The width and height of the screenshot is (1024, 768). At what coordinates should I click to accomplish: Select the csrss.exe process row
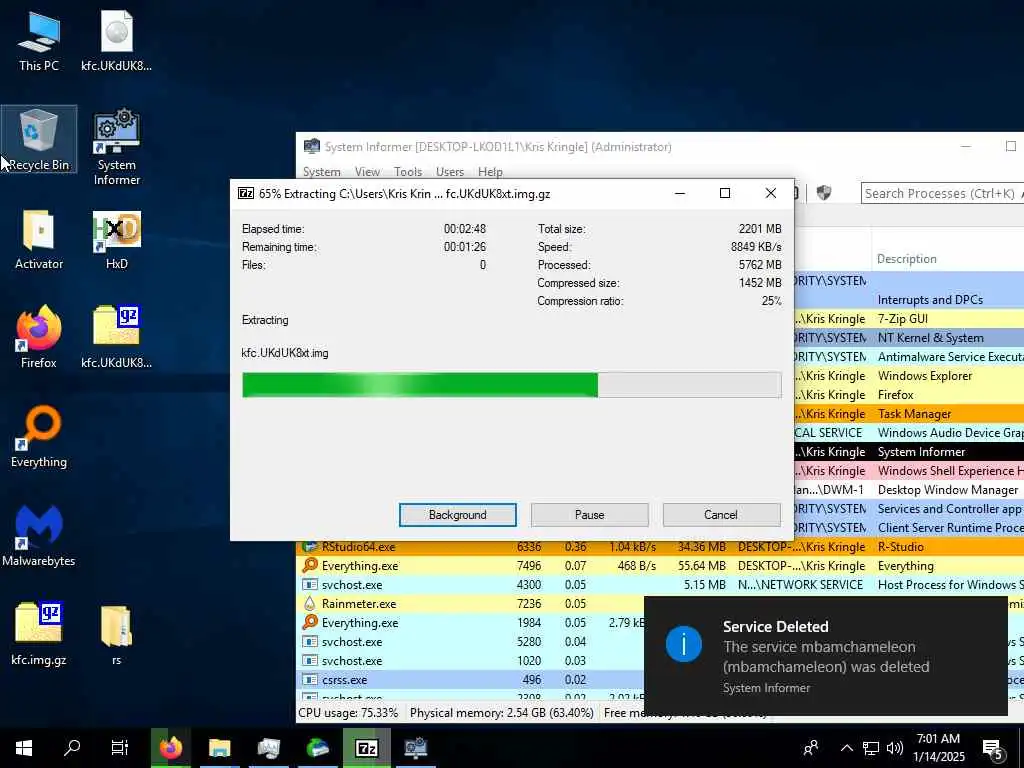point(472,679)
